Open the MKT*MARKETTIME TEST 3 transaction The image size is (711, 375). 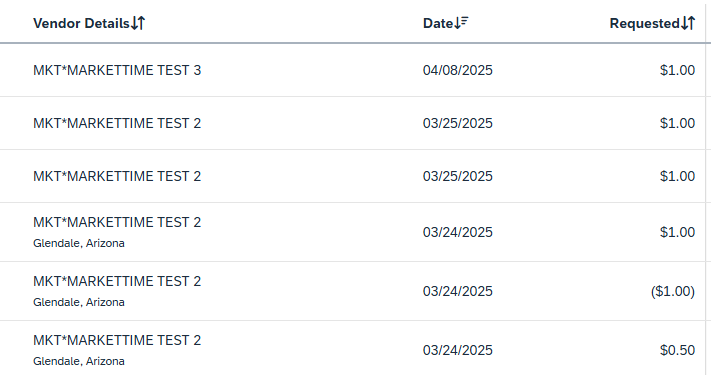pyautogui.click(x=117, y=70)
